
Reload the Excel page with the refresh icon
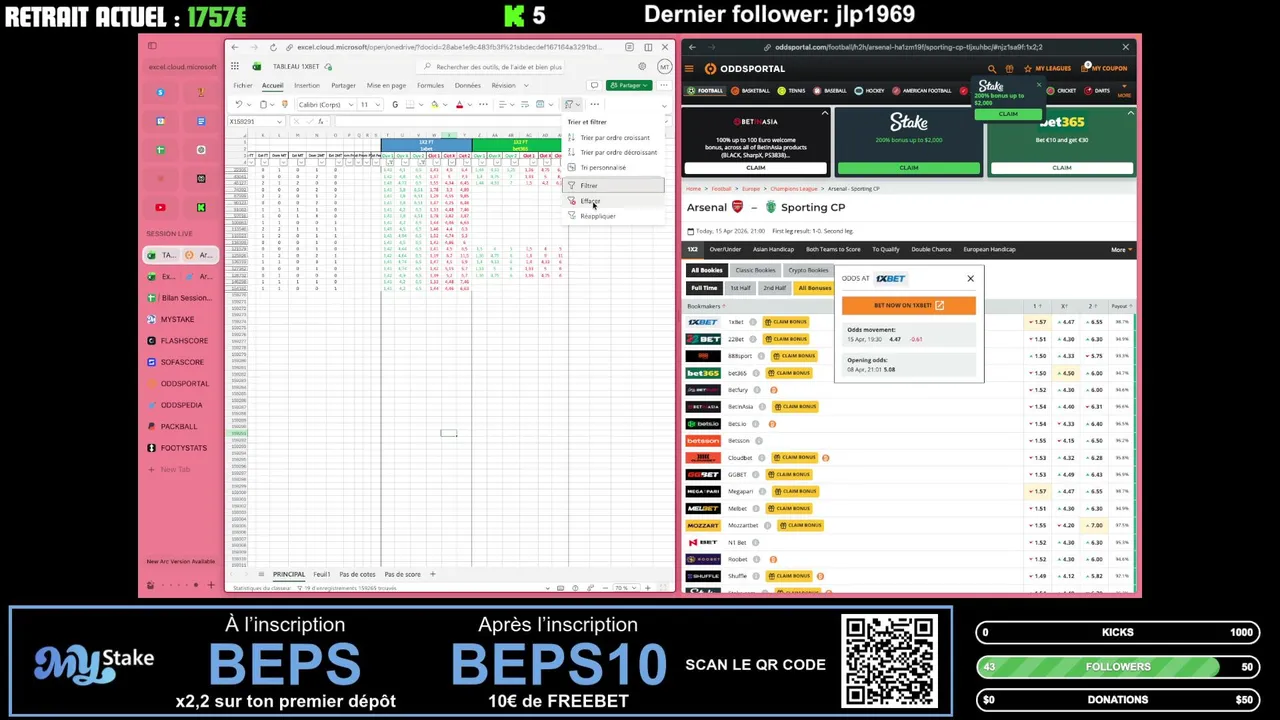(273, 47)
